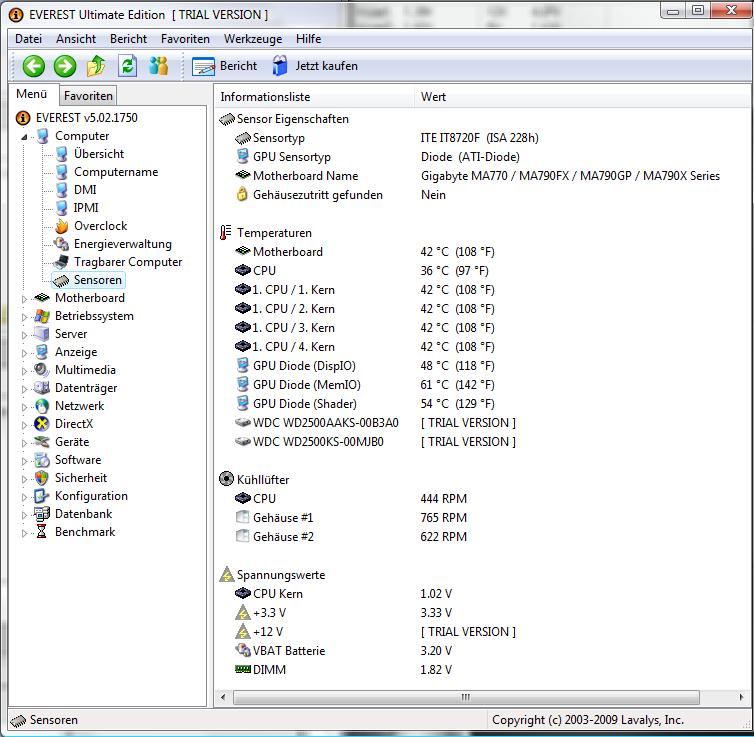This screenshot has width=754, height=737.
Task: Expand the Server tree node
Action: [24, 335]
